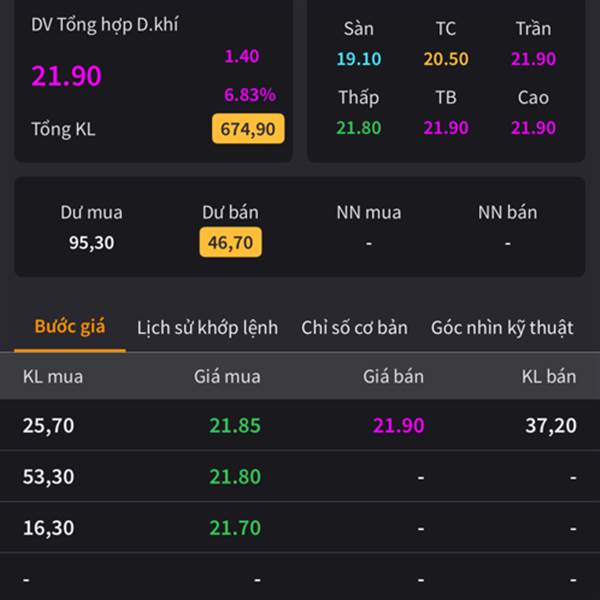Viewport: 600px width, 600px height.
Task: Tap the Dư bán value 46,70
Action: coord(230,242)
